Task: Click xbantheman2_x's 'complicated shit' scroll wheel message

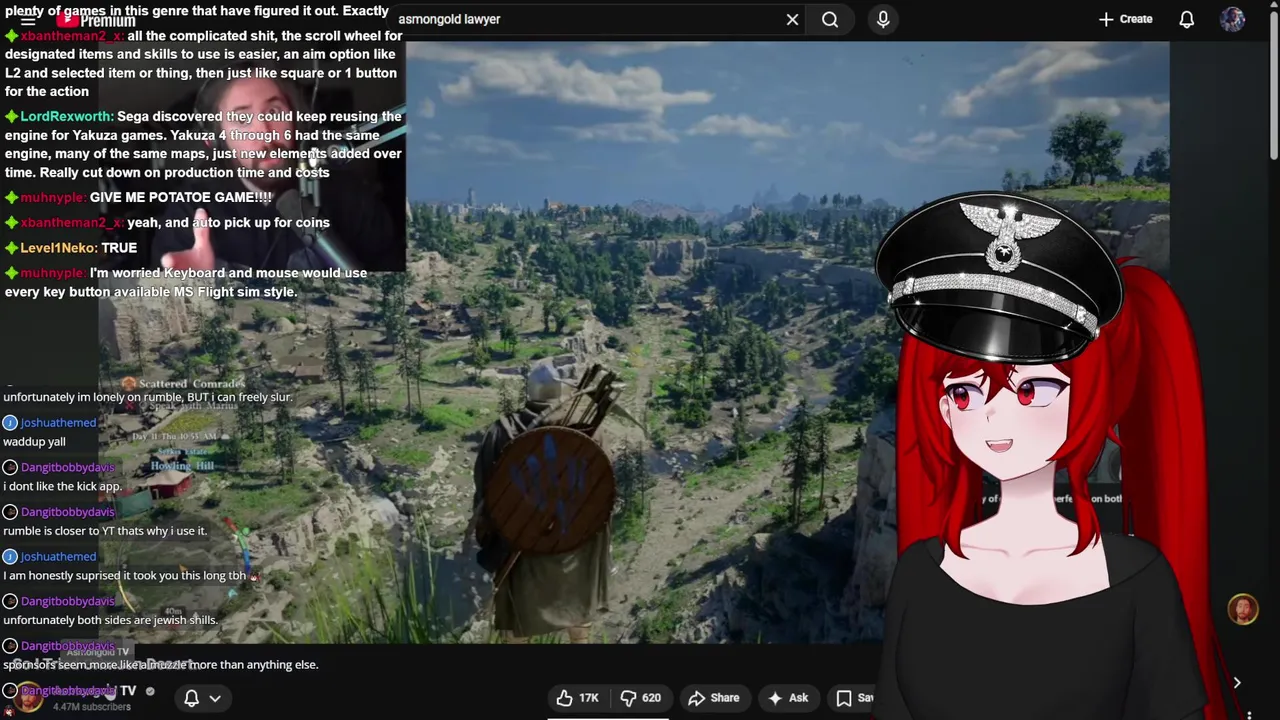Action: click(x=204, y=63)
